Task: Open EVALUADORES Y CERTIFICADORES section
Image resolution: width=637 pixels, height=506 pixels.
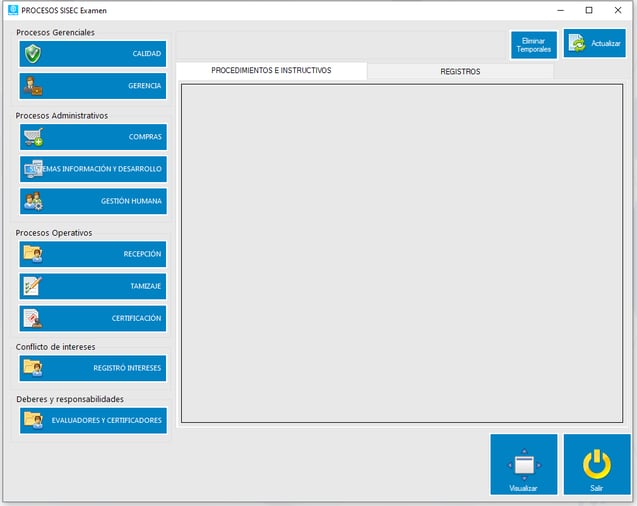Action: click(93, 420)
